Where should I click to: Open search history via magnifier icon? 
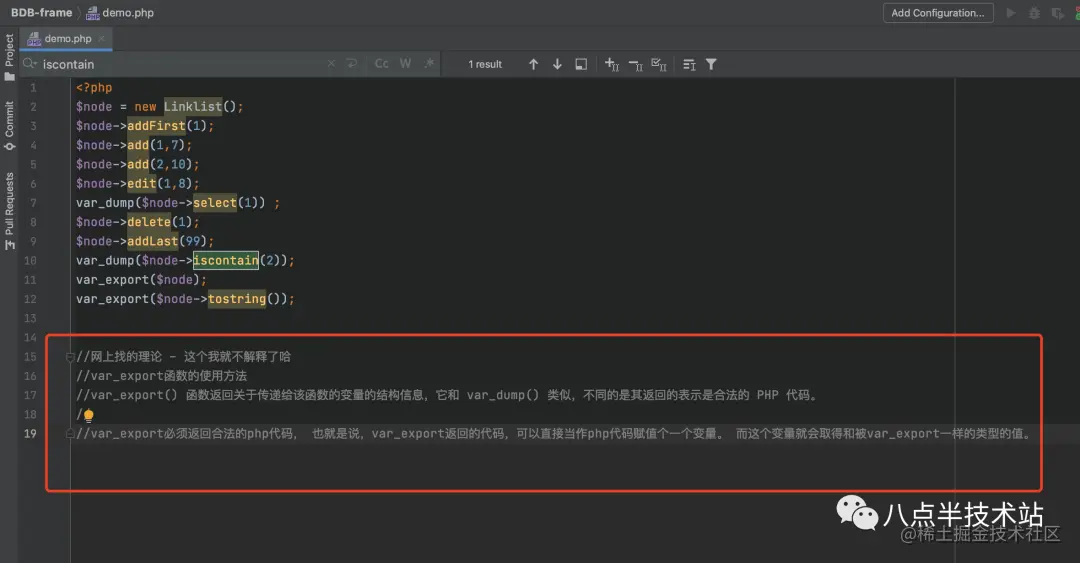[x=30, y=63]
